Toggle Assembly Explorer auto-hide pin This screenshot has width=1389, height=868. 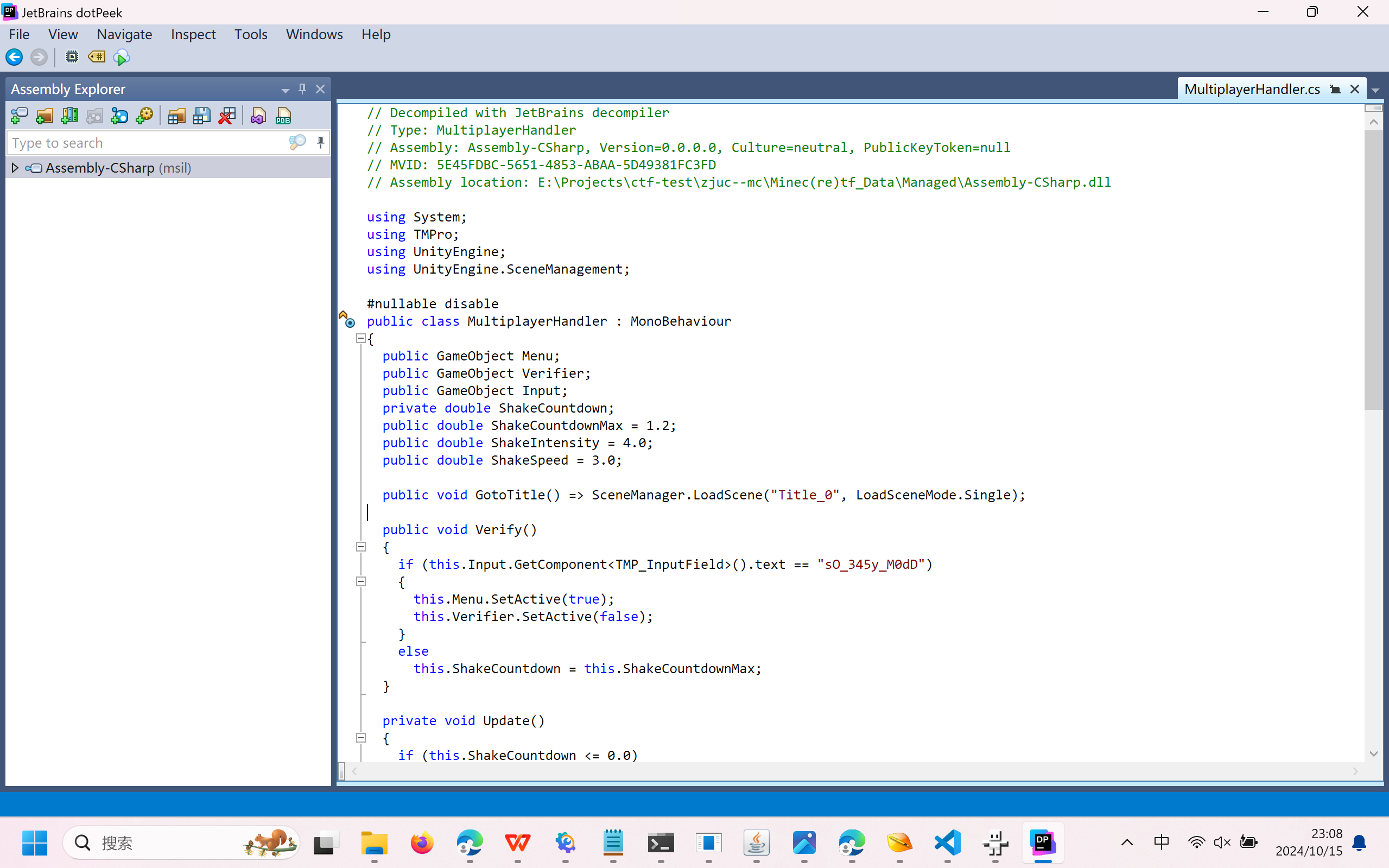(x=302, y=89)
